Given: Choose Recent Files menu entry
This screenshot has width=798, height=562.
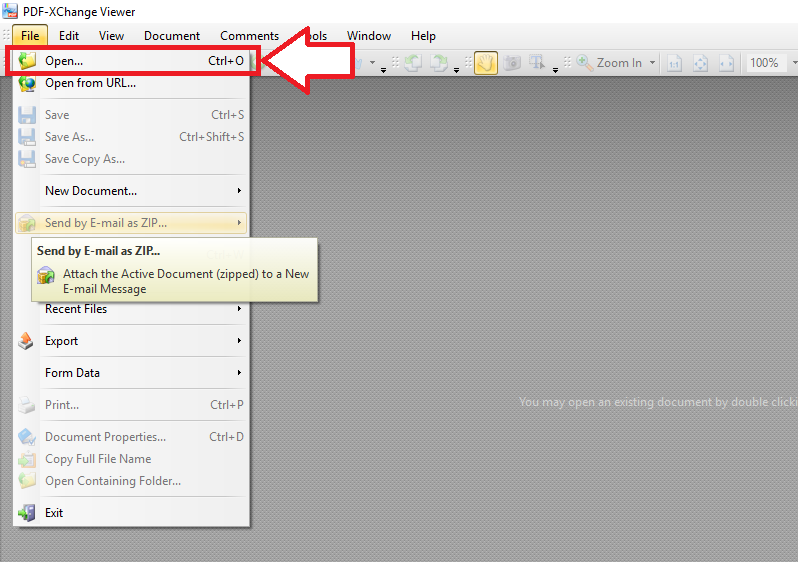Looking at the screenshot, I should pyautogui.click(x=131, y=309).
